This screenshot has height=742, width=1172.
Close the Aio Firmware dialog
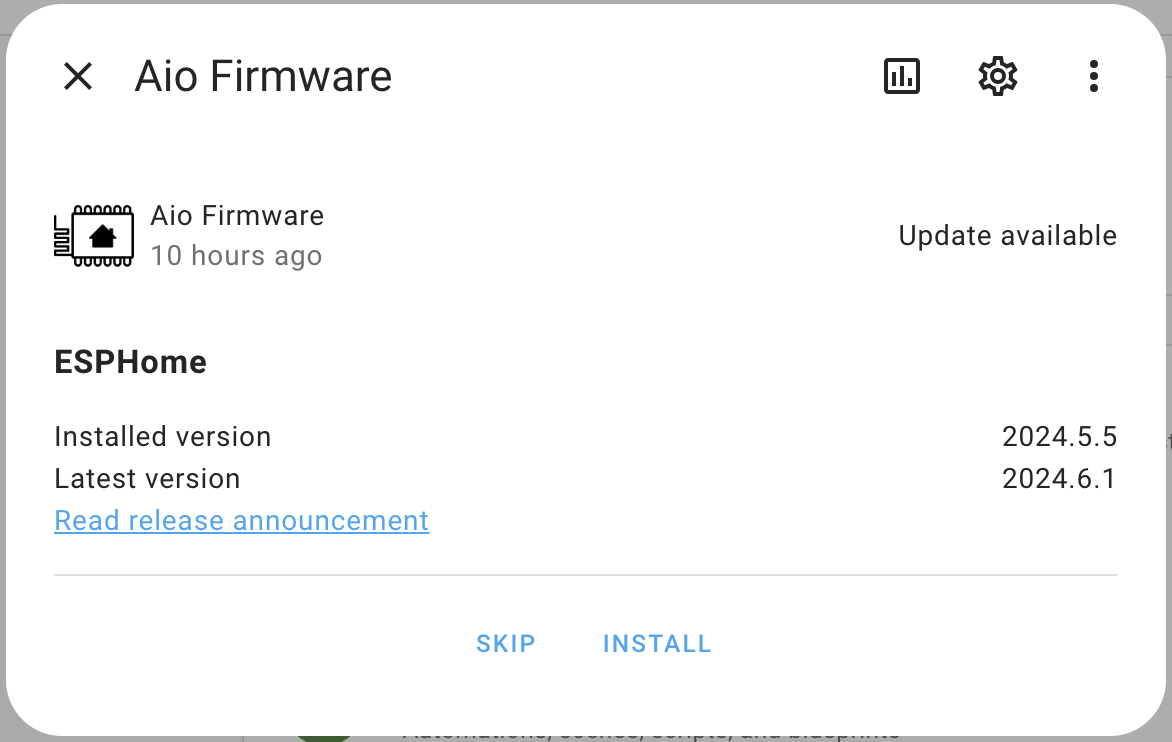pos(78,76)
